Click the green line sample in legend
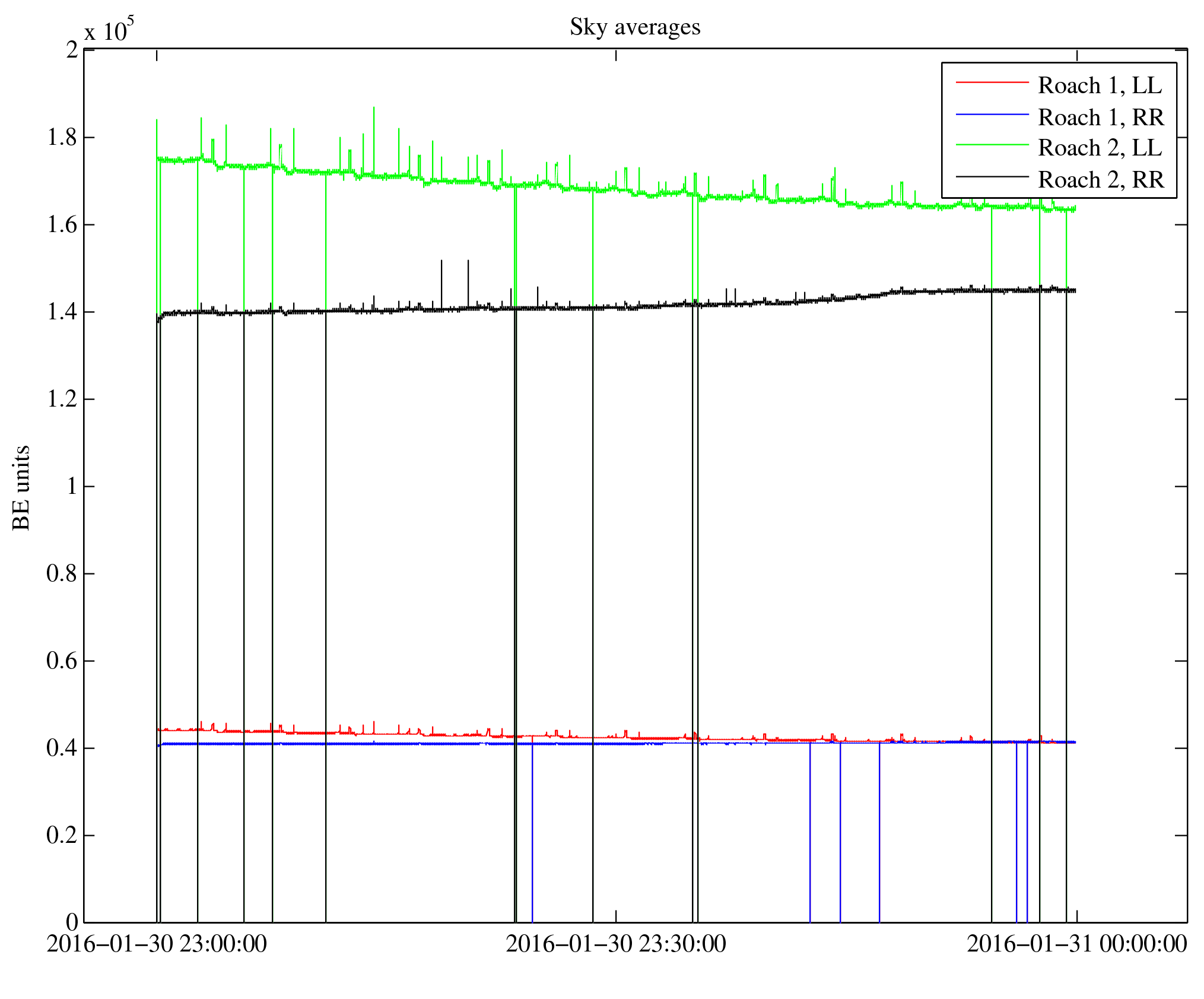This screenshot has width=1204, height=999. click(x=992, y=145)
